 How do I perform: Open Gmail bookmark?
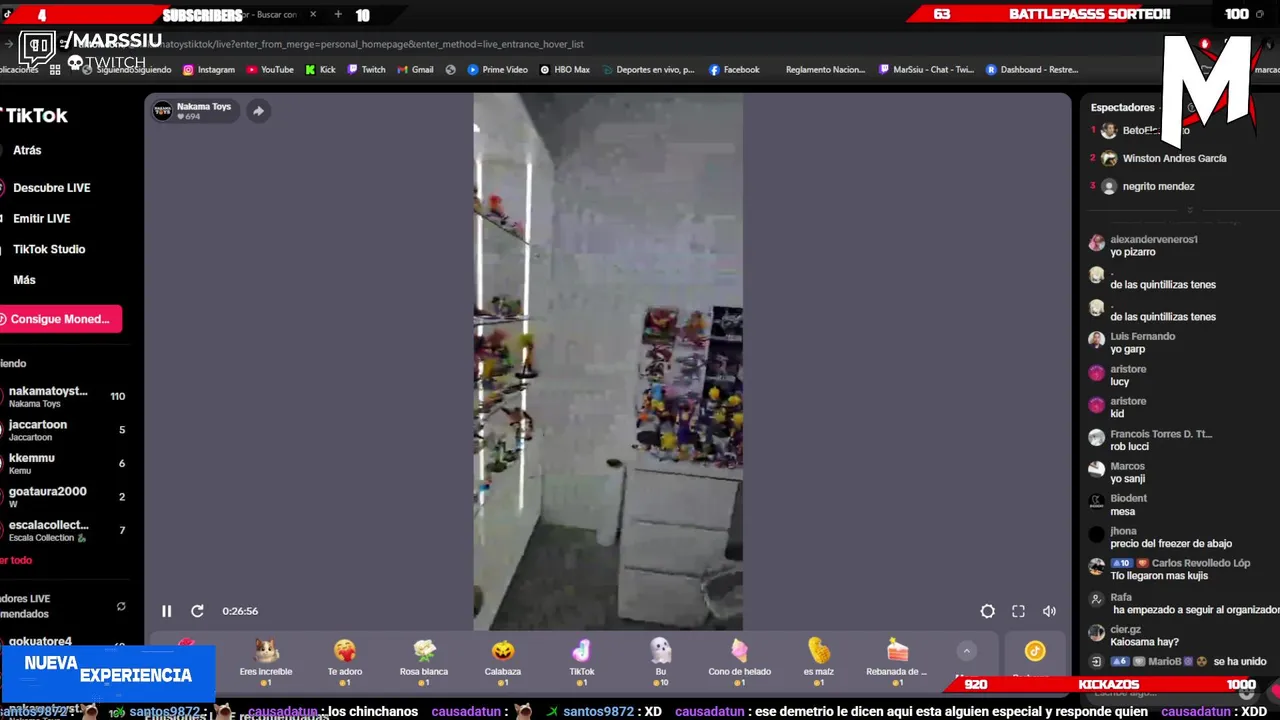(415, 70)
